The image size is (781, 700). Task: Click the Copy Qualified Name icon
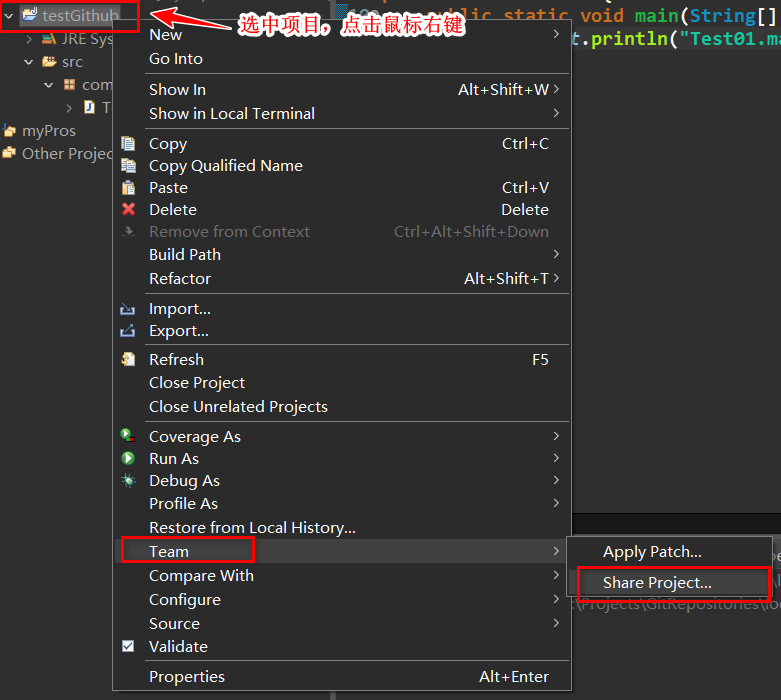click(x=128, y=165)
